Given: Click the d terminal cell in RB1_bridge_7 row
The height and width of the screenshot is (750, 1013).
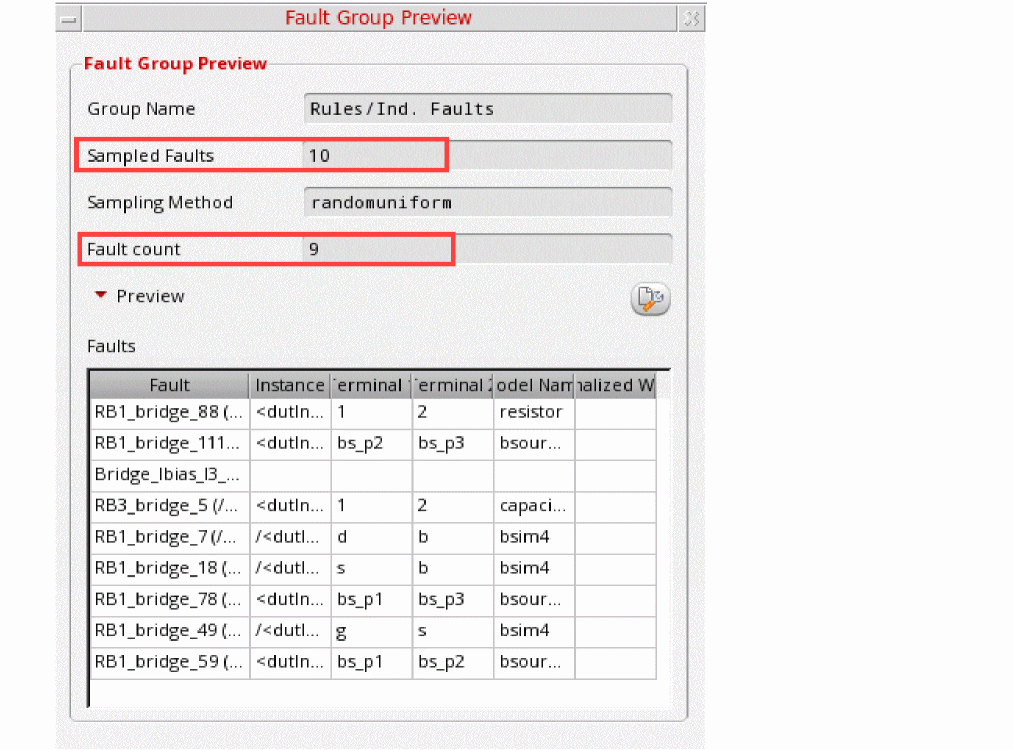Looking at the screenshot, I should [x=371, y=537].
